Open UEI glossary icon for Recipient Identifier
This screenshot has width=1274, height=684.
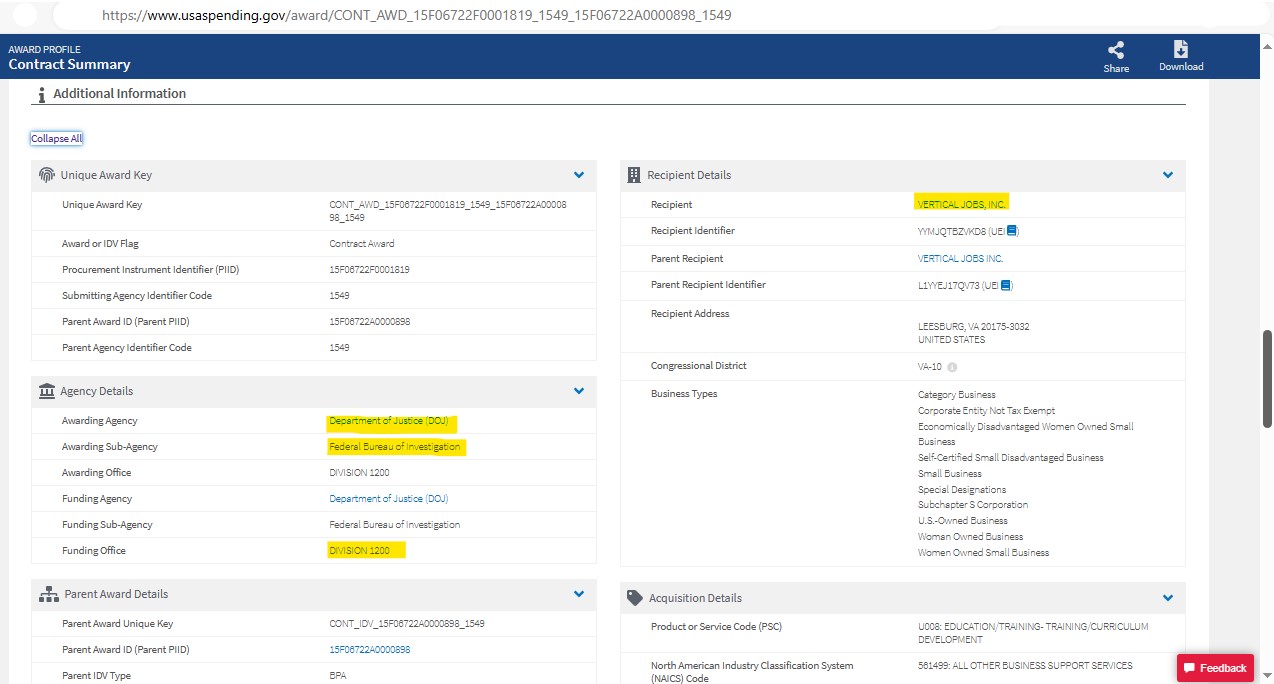(x=1012, y=231)
